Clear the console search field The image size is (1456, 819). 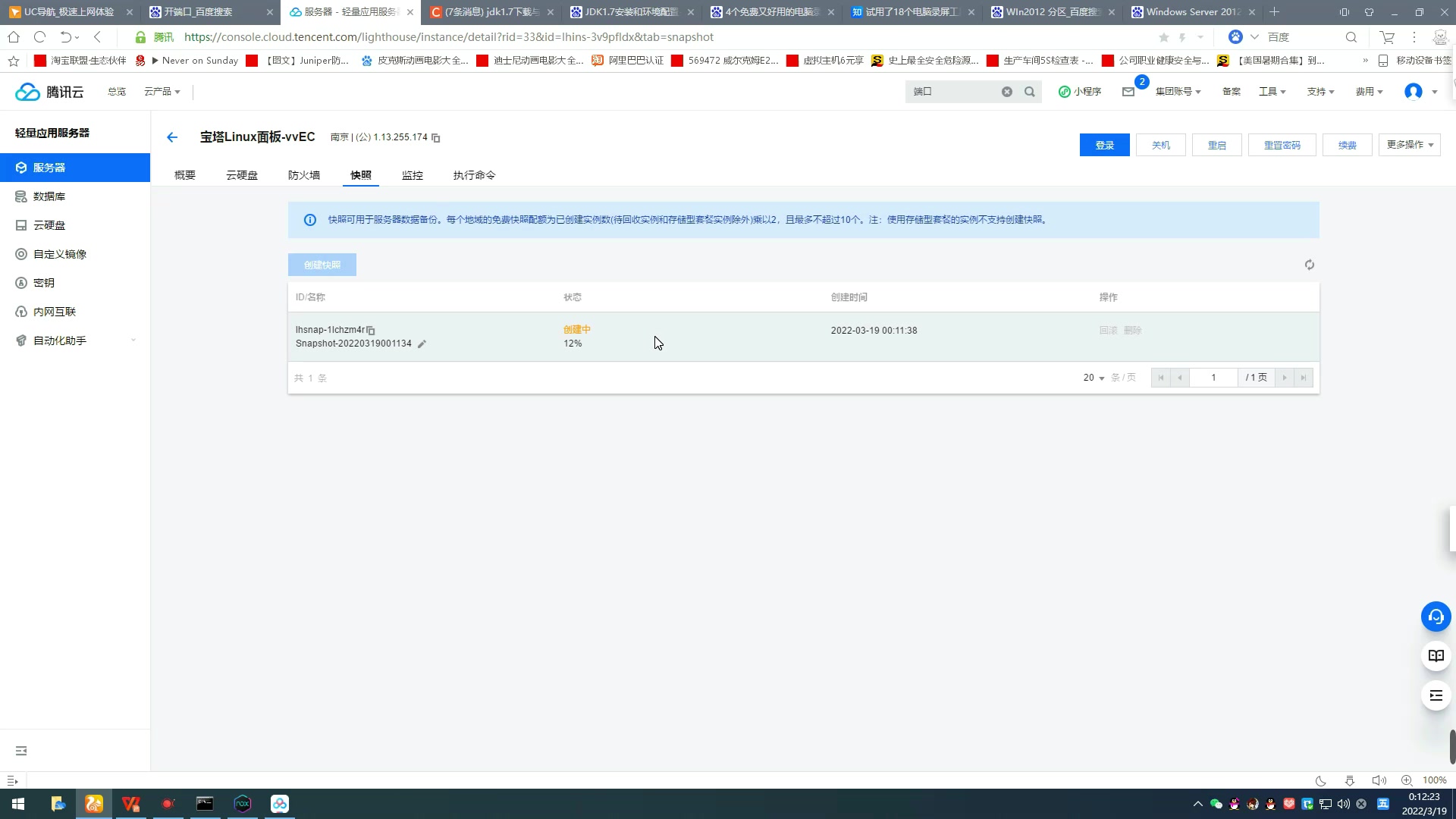click(1007, 92)
